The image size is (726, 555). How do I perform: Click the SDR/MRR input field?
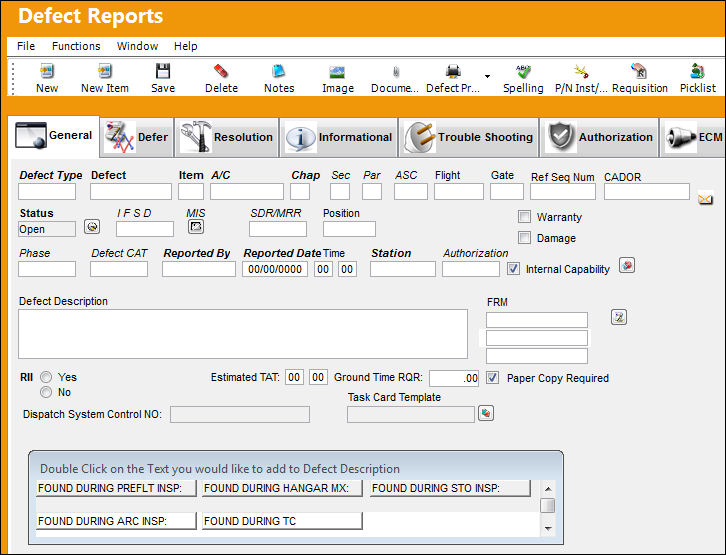(x=278, y=229)
